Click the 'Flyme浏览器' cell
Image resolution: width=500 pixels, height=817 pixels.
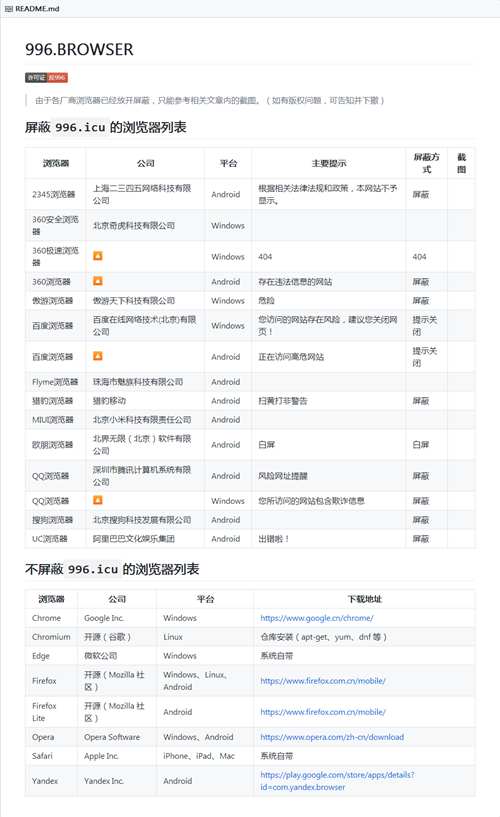[55, 382]
